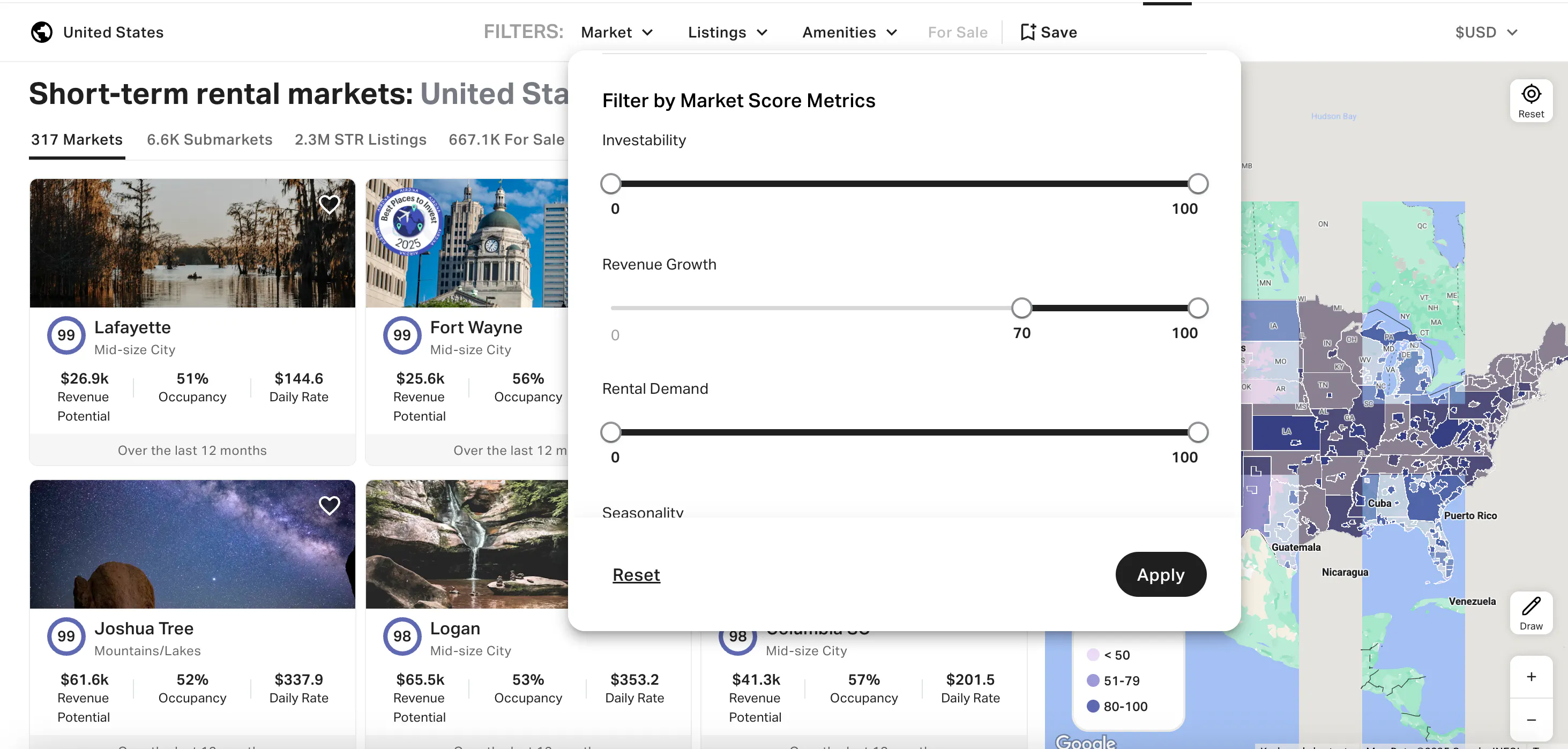Open the Joshua Tree night sky photo
The image size is (1568, 749).
(x=192, y=544)
